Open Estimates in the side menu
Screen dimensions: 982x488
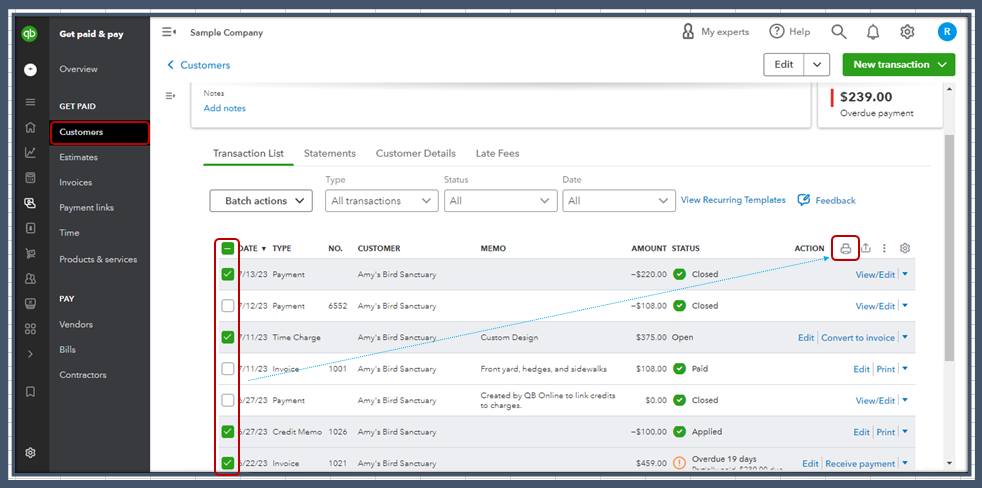(78, 157)
